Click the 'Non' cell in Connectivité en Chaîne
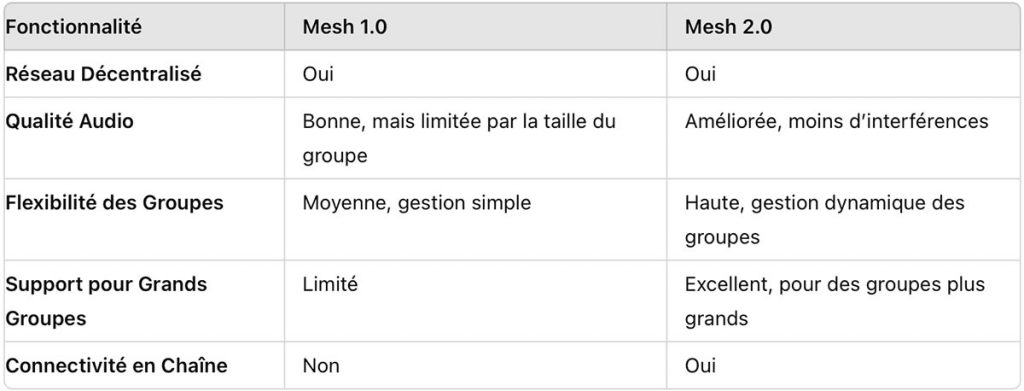Viewport: 1024px width, 391px height. (321, 366)
